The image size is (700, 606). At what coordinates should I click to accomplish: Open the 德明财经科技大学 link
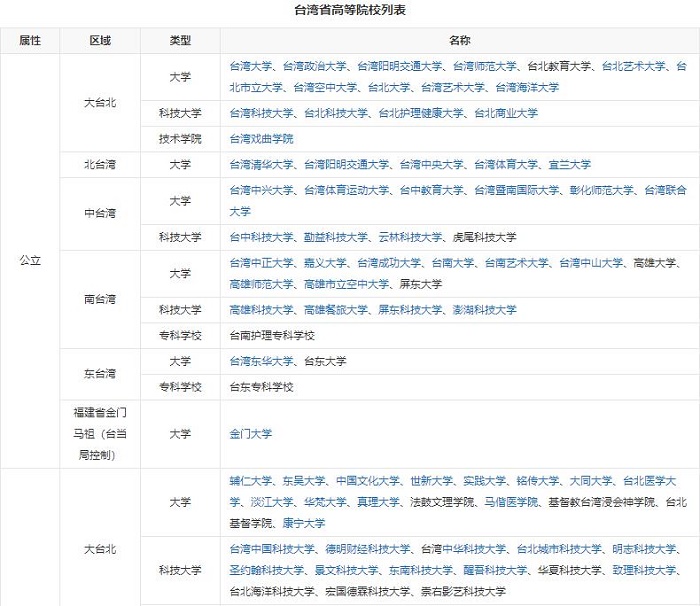[x=367, y=549]
